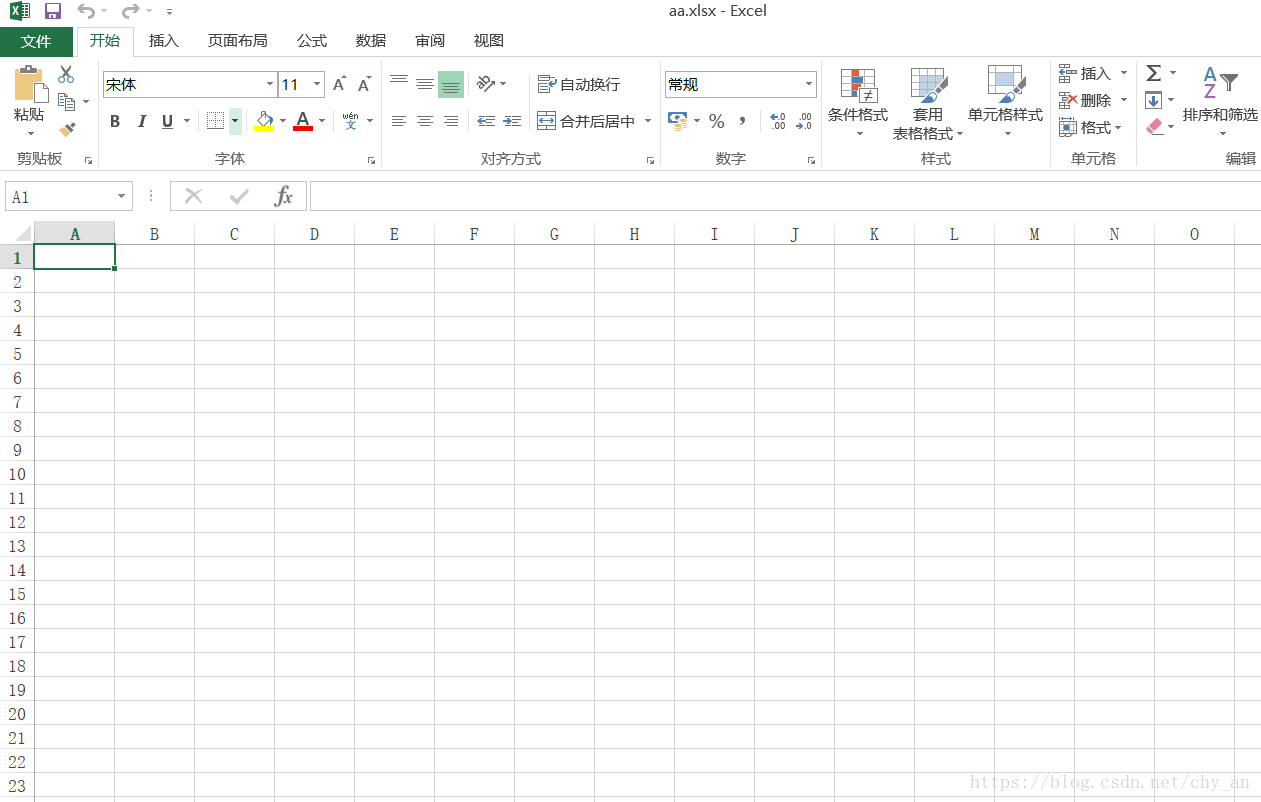Click the Clear eraser icon
This screenshot has height=802, width=1261.
pos(1154,127)
